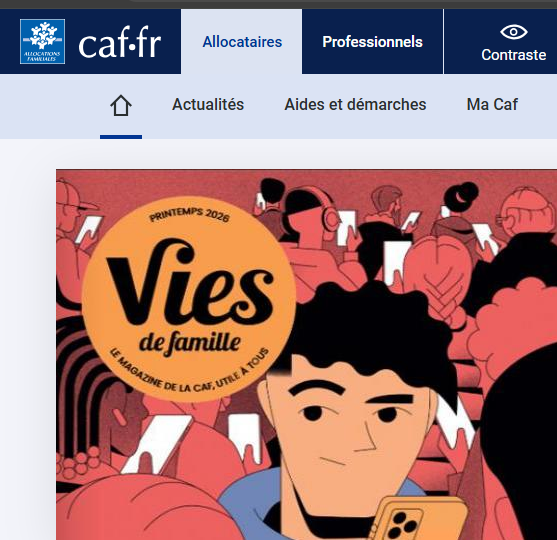Screen dimensions: 557x540
Task: Open the Ma Caf menu
Action: coord(492,104)
